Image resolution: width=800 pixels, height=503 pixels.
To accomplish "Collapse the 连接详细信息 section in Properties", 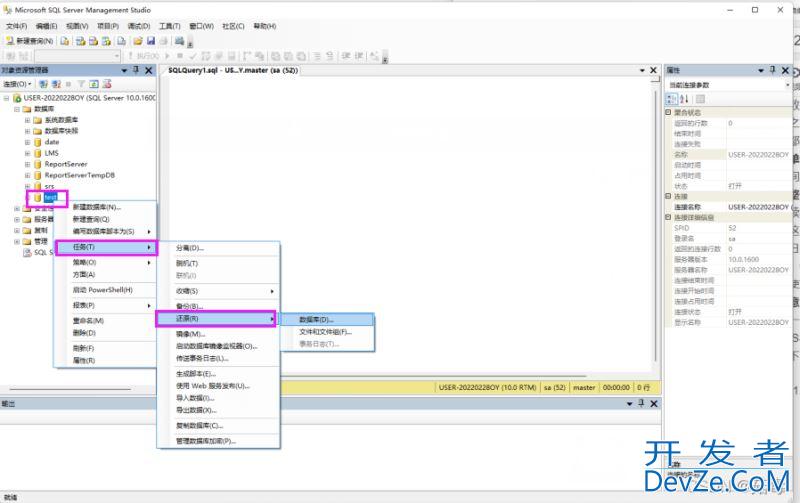I will 668,217.
